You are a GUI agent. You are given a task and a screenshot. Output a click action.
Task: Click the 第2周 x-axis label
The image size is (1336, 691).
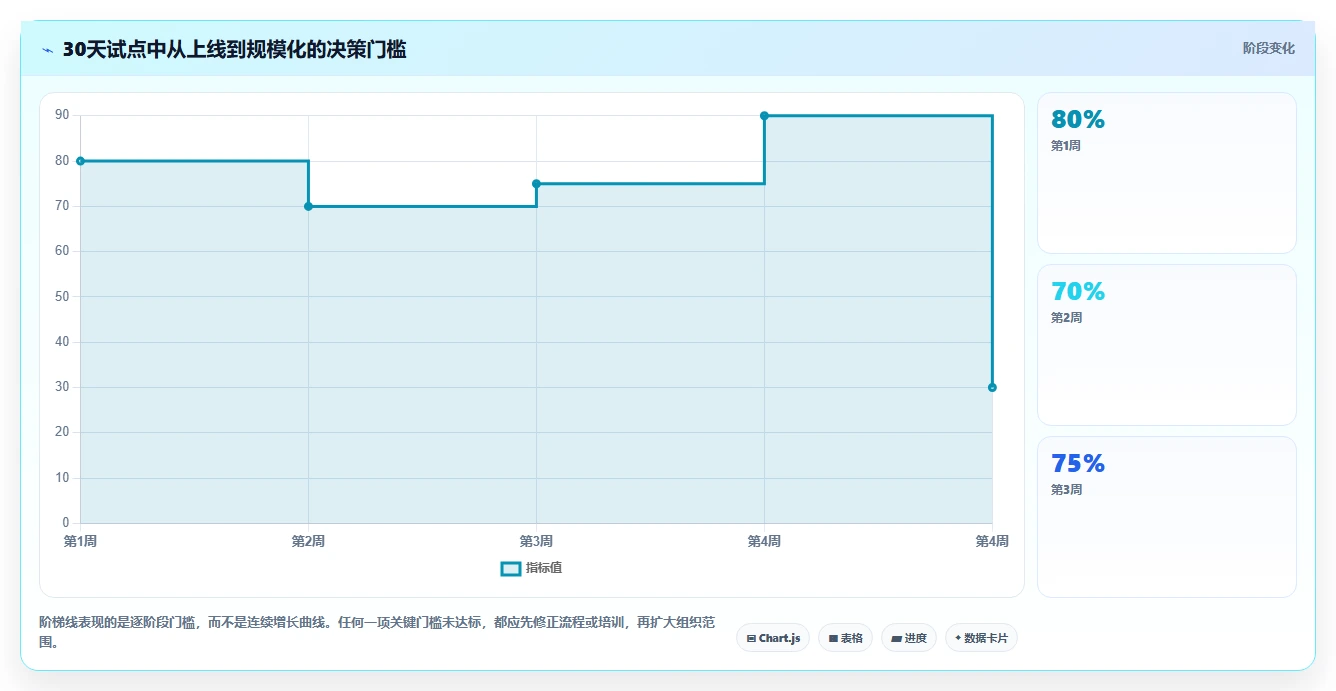click(x=308, y=541)
